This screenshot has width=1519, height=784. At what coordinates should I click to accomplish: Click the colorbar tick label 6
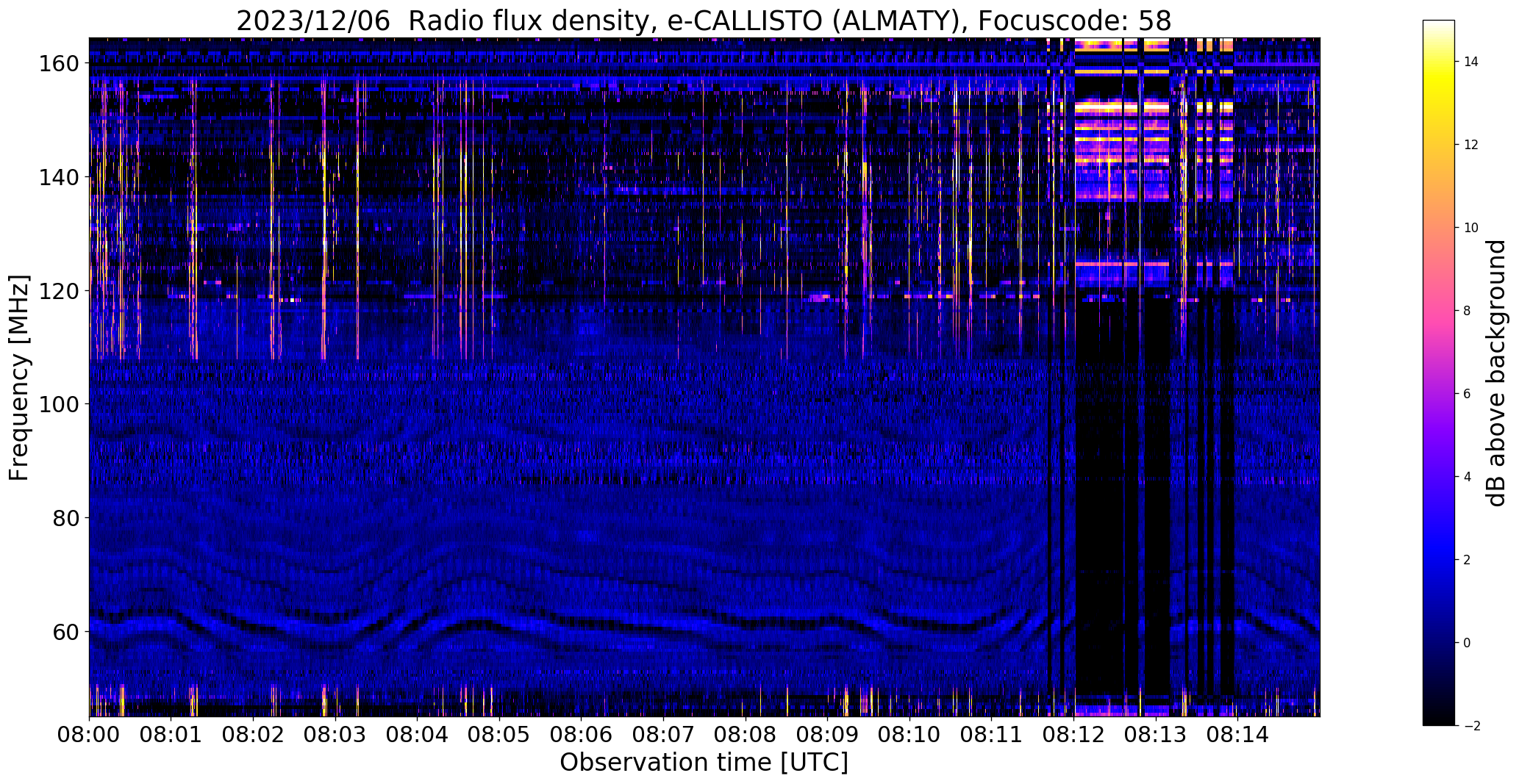tap(1467, 394)
